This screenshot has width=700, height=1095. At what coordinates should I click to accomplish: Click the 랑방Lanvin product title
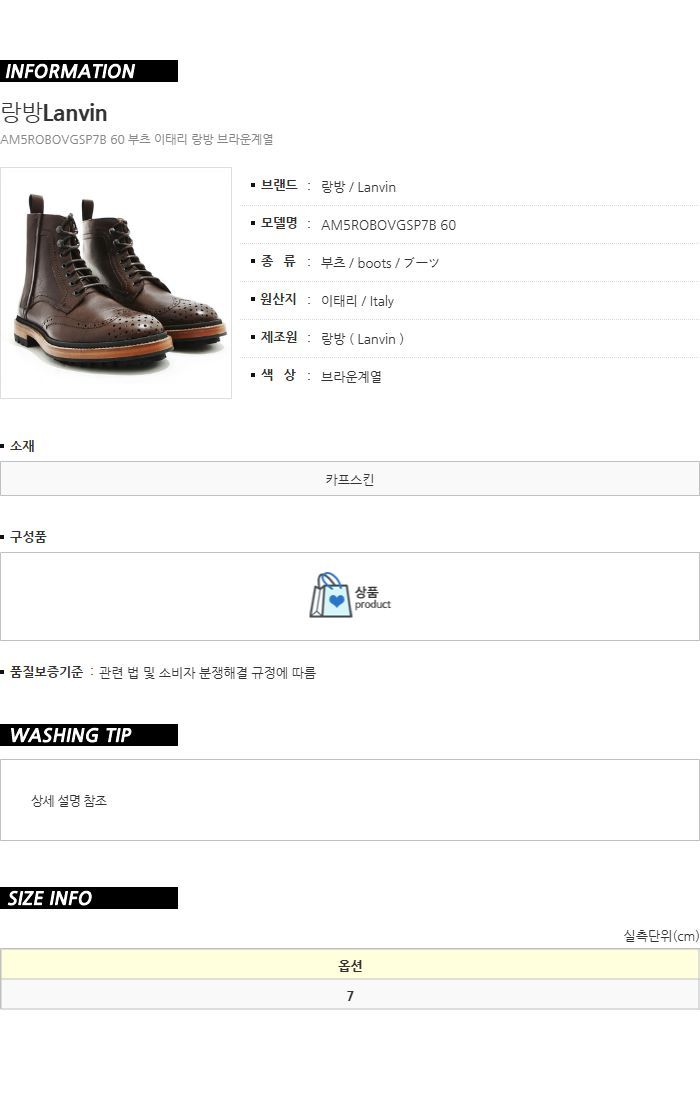54,112
